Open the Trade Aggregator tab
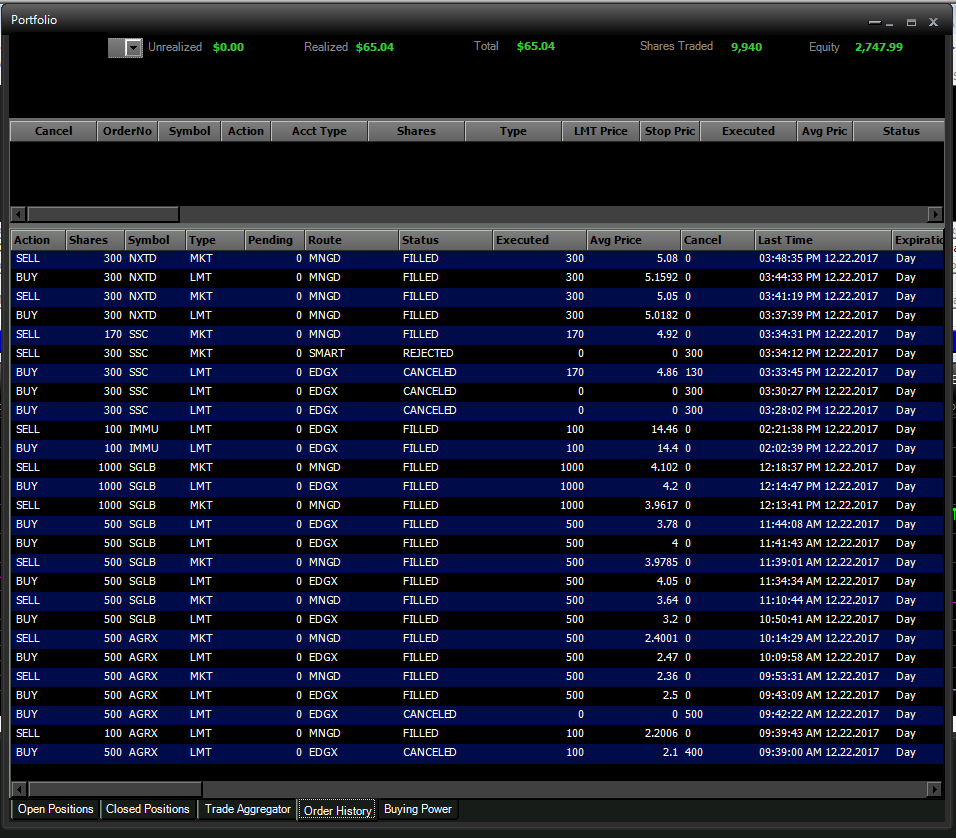Image resolution: width=956 pixels, height=838 pixels. 248,809
